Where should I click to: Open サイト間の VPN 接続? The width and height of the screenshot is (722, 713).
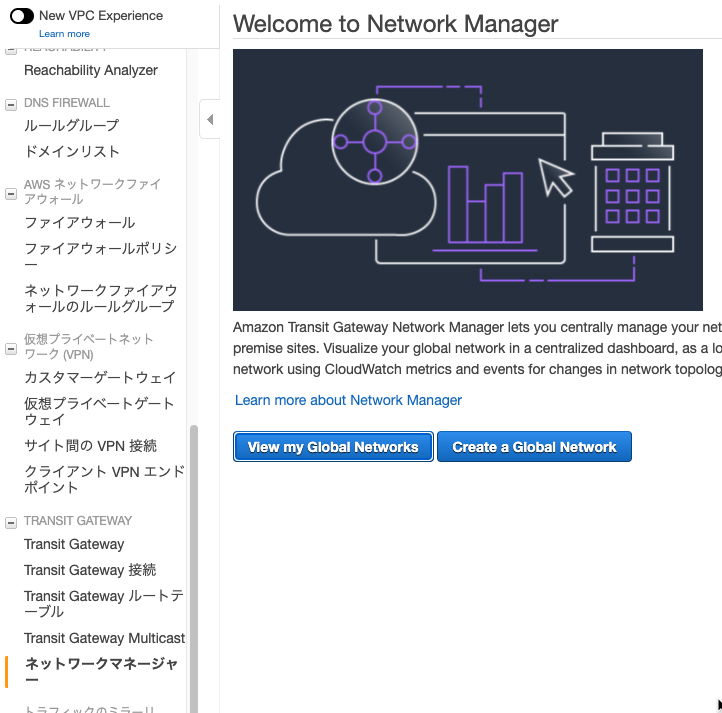coord(90,445)
